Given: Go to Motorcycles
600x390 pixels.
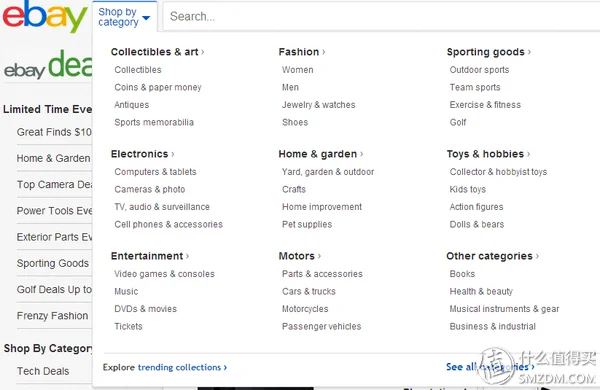Looking at the screenshot, I should [305, 309].
